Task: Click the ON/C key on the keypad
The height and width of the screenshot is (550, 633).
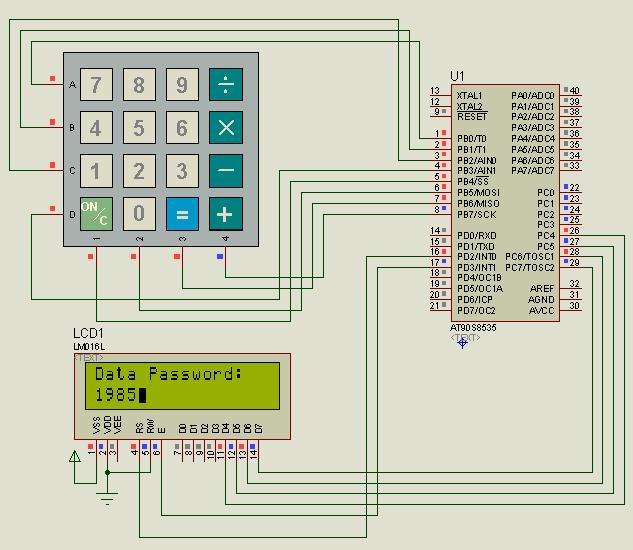Action: click(96, 214)
